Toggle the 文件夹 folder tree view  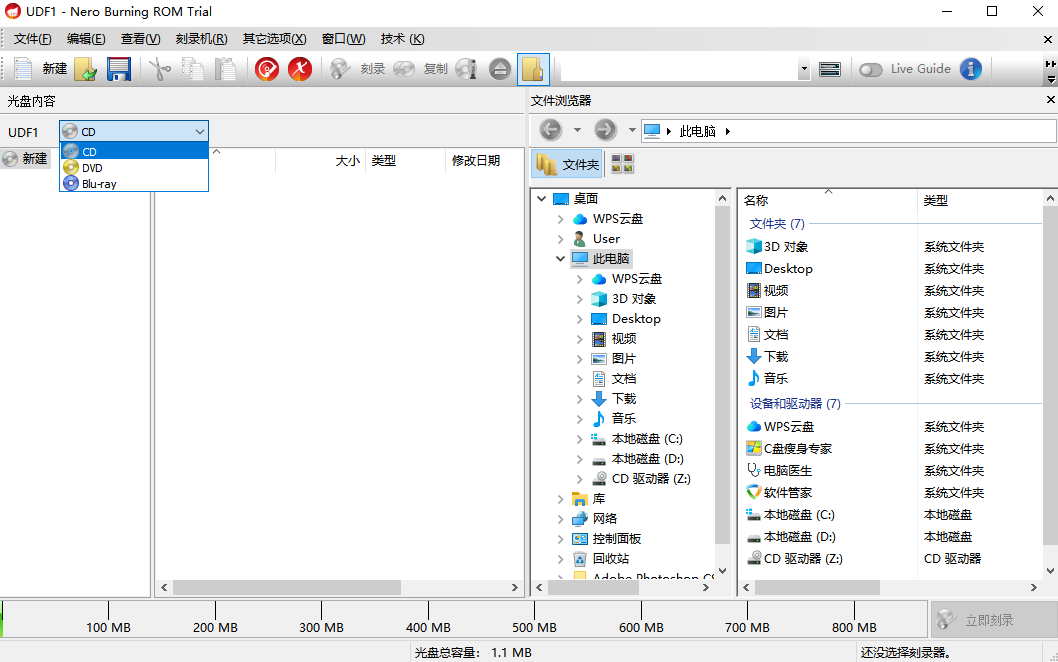(568, 165)
